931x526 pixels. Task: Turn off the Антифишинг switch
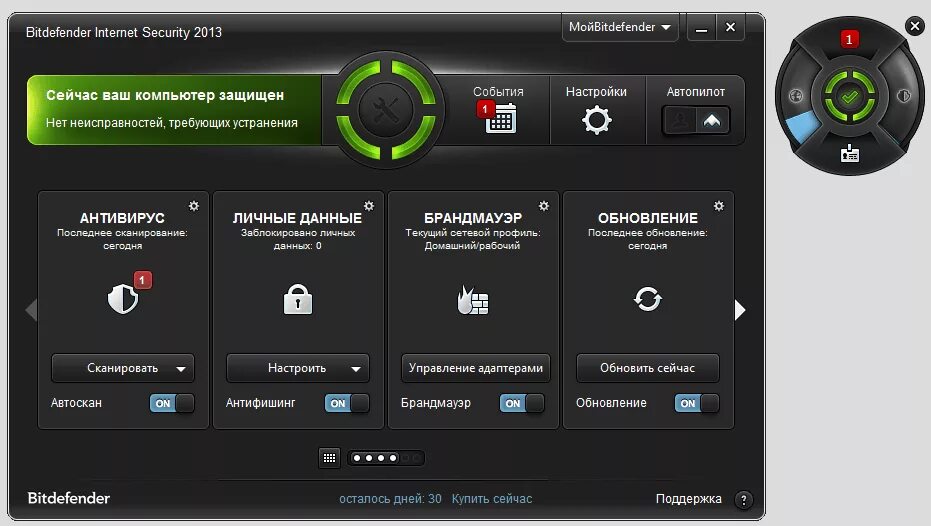pyautogui.click(x=347, y=404)
